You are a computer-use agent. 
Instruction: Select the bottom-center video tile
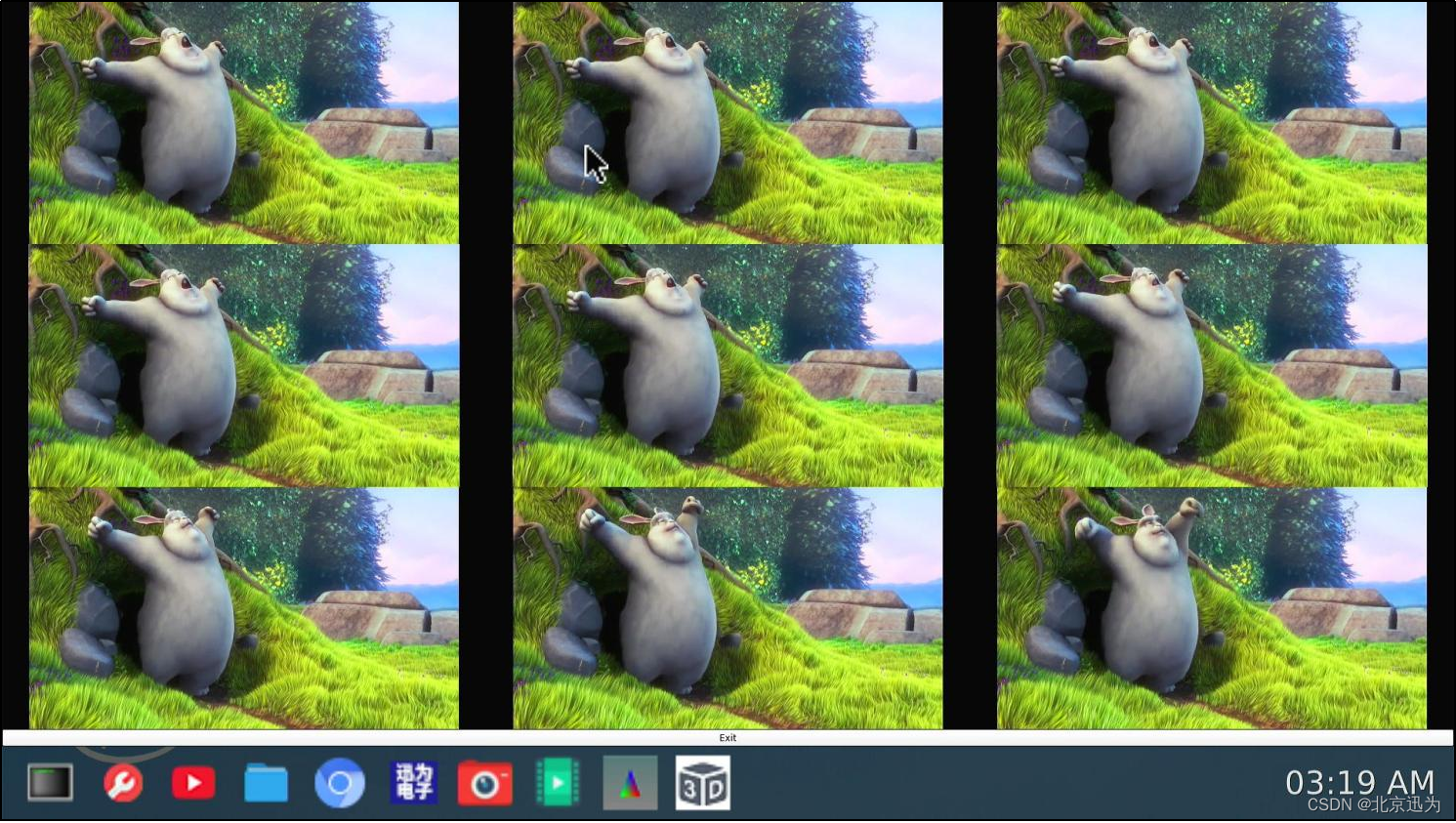(728, 608)
